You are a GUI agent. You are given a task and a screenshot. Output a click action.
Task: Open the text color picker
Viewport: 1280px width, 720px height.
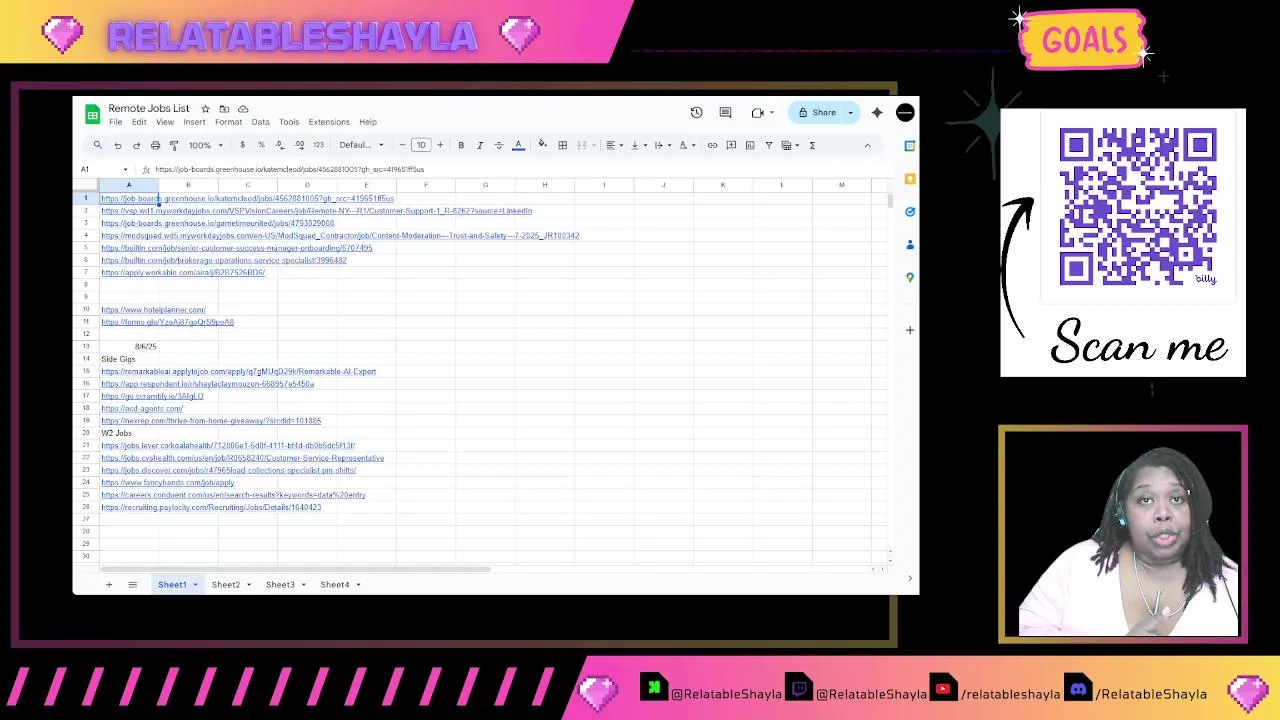pyautogui.click(x=518, y=145)
